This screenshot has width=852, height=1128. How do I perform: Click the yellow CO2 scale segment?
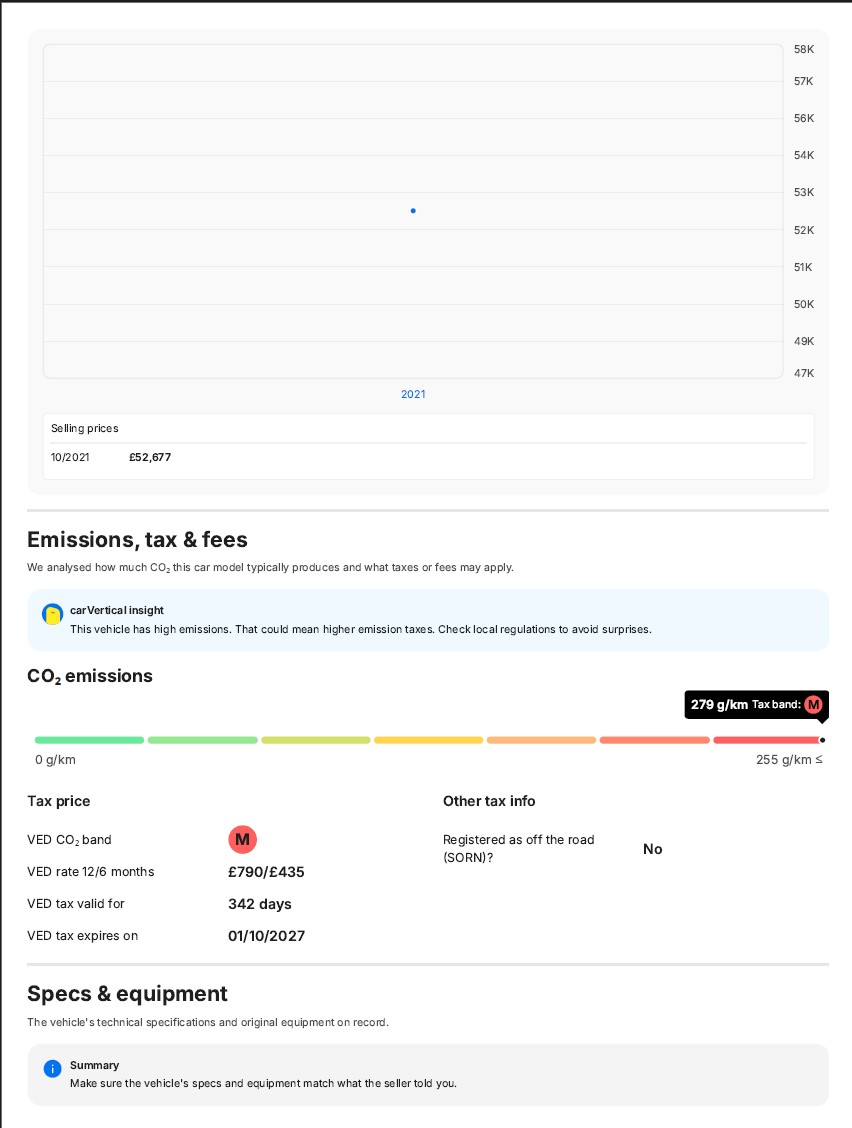click(x=428, y=740)
